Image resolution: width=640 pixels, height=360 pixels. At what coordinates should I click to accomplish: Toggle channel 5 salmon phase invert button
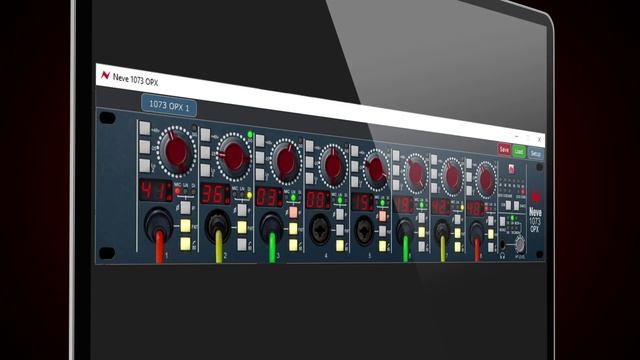coord(382,216)
